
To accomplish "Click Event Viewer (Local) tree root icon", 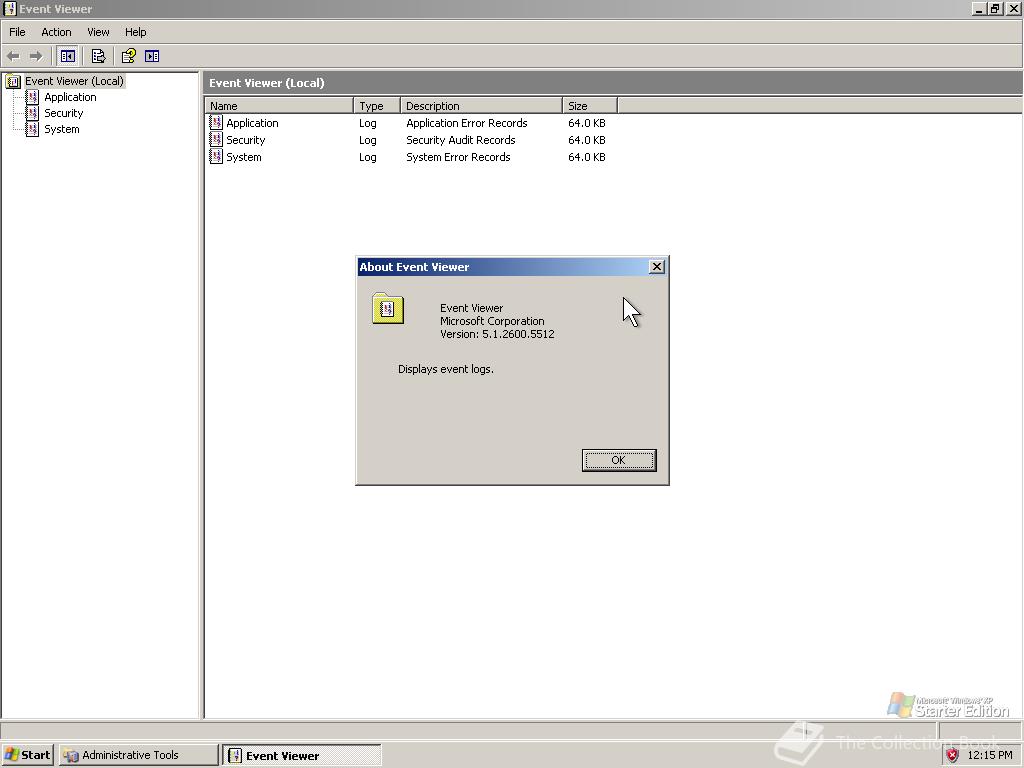I will (13, 81).
